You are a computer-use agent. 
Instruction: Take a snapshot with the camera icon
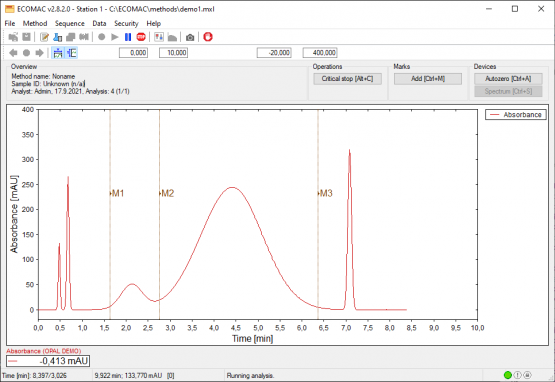click(x=190, y=37)
